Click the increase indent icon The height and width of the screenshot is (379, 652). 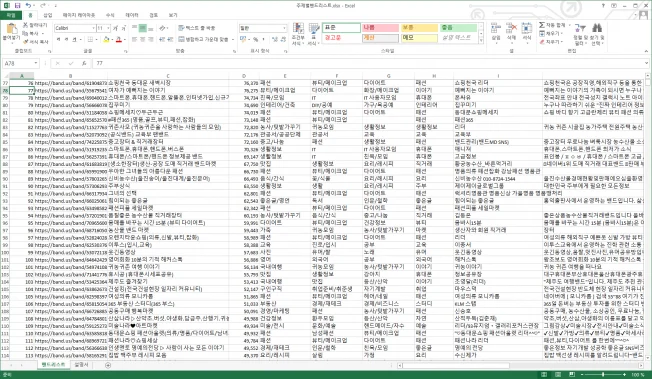(170, 40)
